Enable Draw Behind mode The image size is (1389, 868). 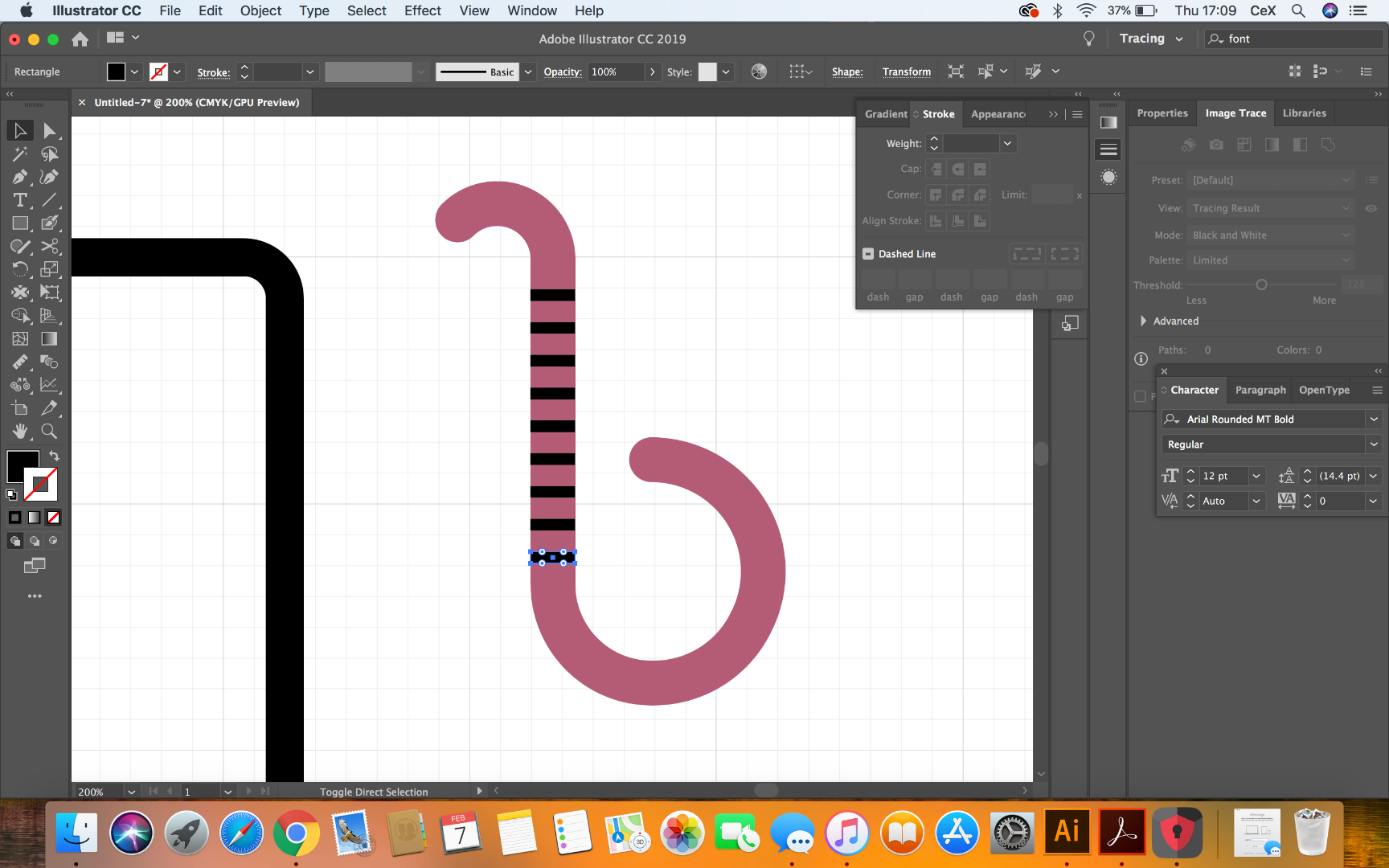click(x=34, y=541)
